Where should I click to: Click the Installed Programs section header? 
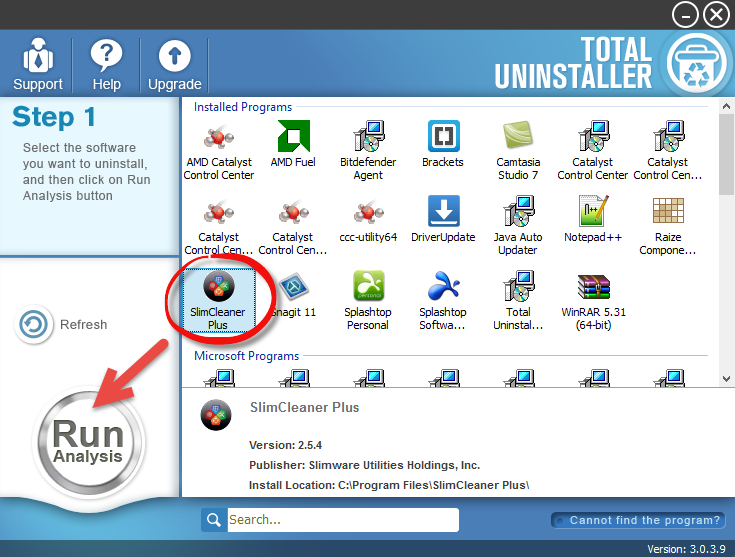(x=243, y=107)
